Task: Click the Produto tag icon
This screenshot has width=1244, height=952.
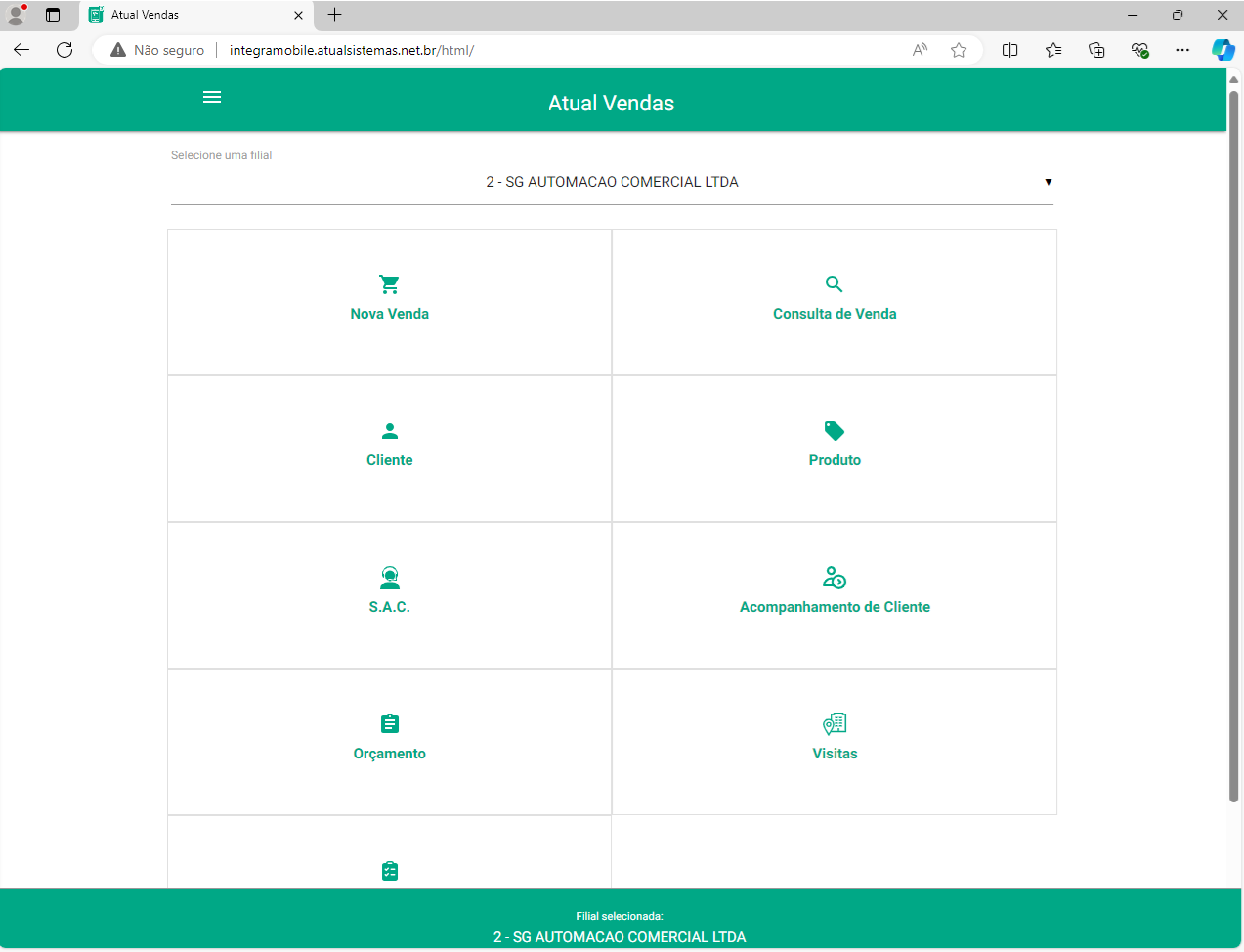Action: (834, 431)
